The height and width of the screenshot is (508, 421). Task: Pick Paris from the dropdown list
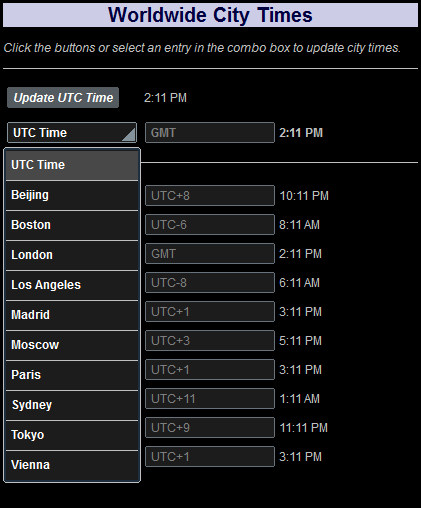pyautogui.click(x=72, y=375)
